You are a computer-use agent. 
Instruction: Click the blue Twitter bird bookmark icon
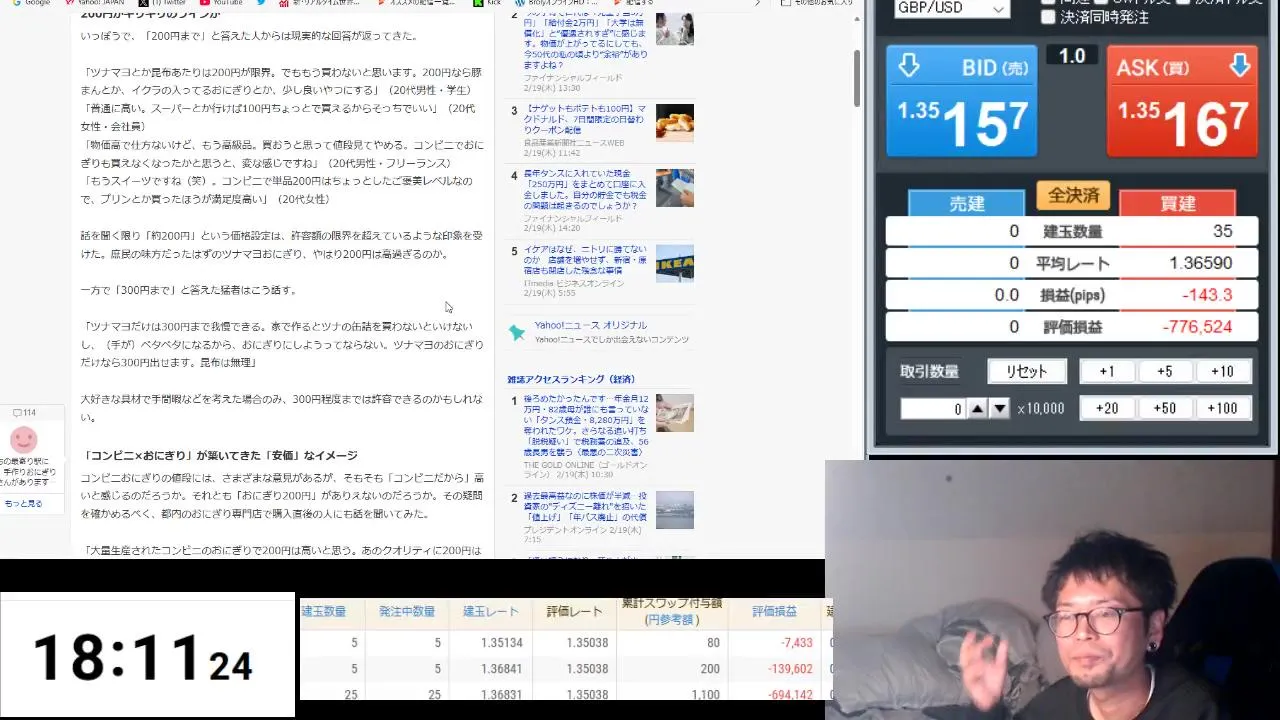[261, 3]
